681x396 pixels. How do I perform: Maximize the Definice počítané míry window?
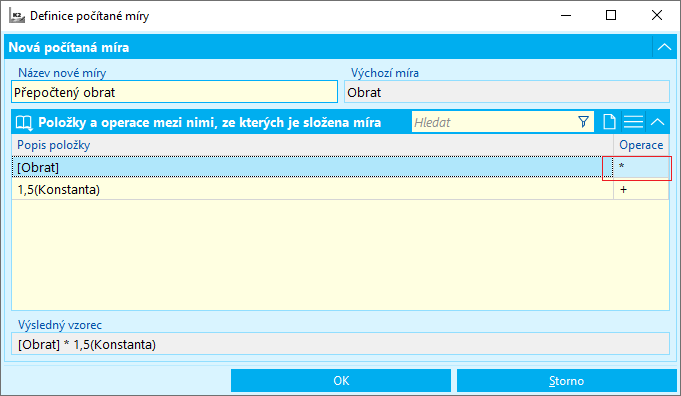pyautogui.click(x=611, y=16)
